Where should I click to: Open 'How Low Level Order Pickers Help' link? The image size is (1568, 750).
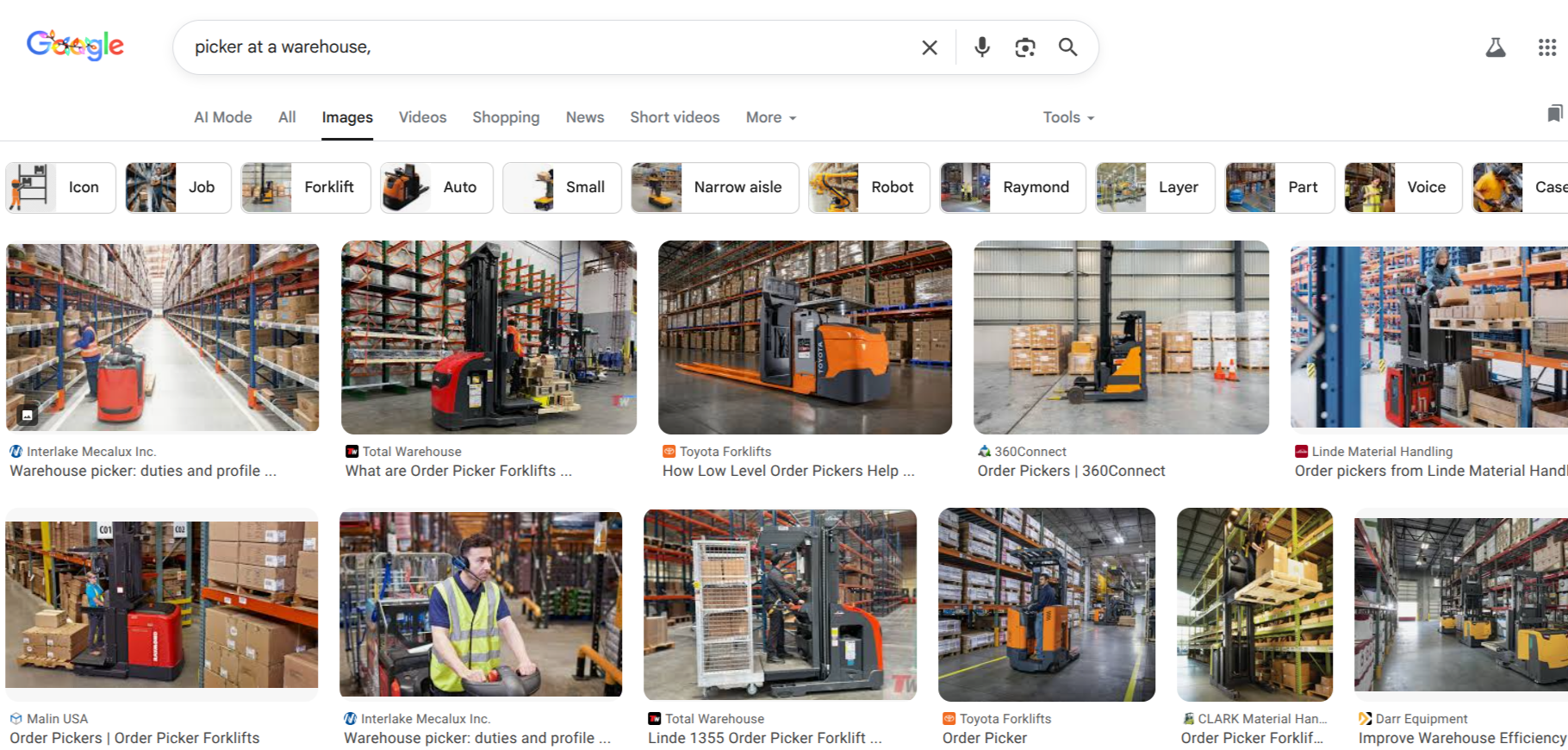(x=788, y=471)
